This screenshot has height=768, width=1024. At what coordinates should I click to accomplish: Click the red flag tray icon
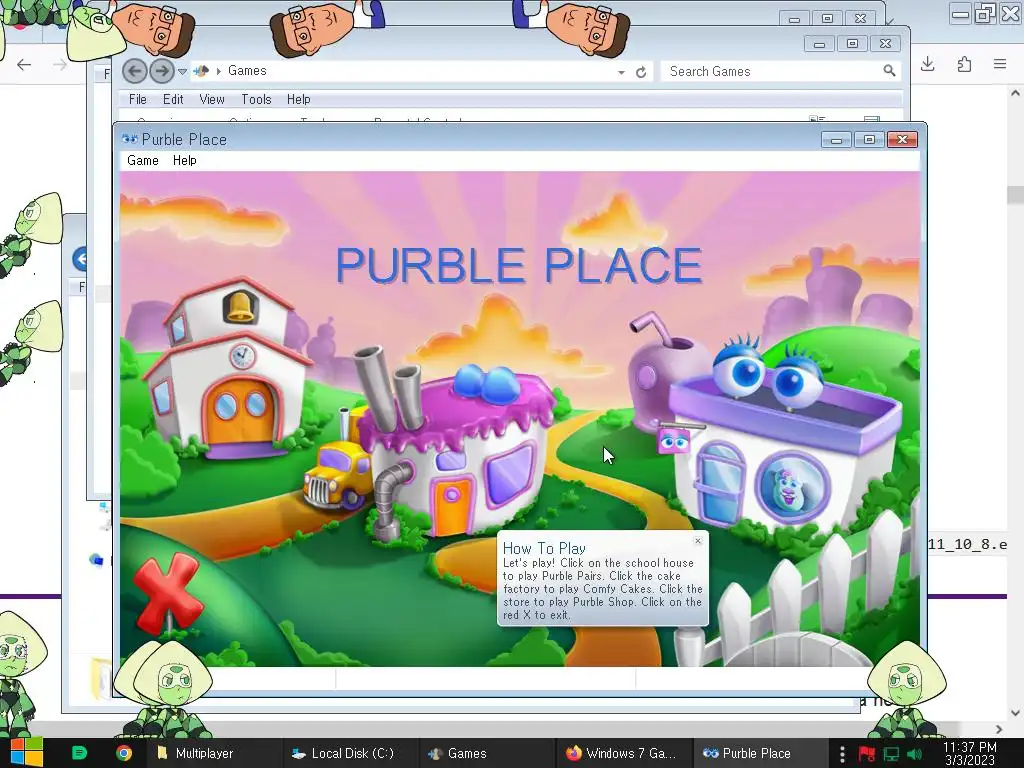[x=867, y=754]
